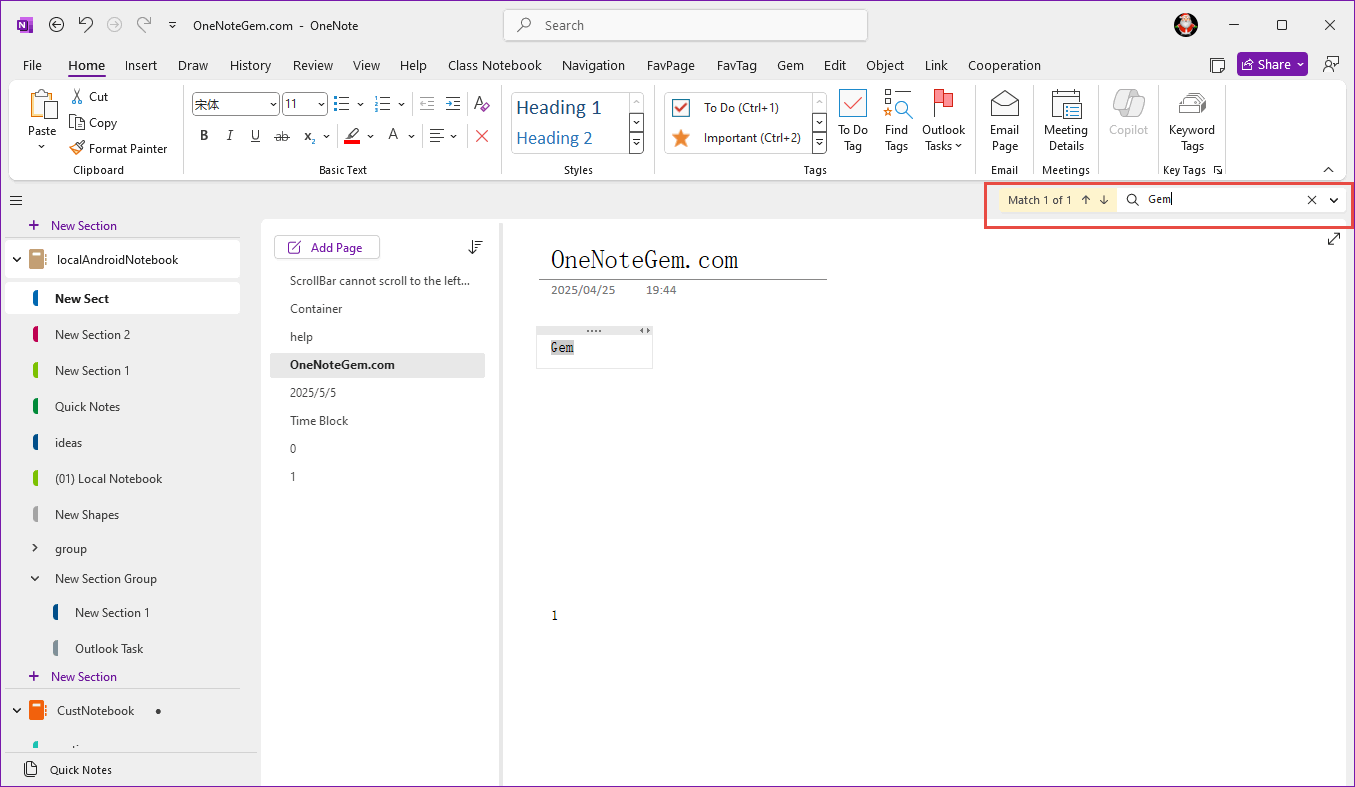This screenshot has height=787, width=1355.
Task: Clear the Gem search box
Action: (x=1312, y=200)
